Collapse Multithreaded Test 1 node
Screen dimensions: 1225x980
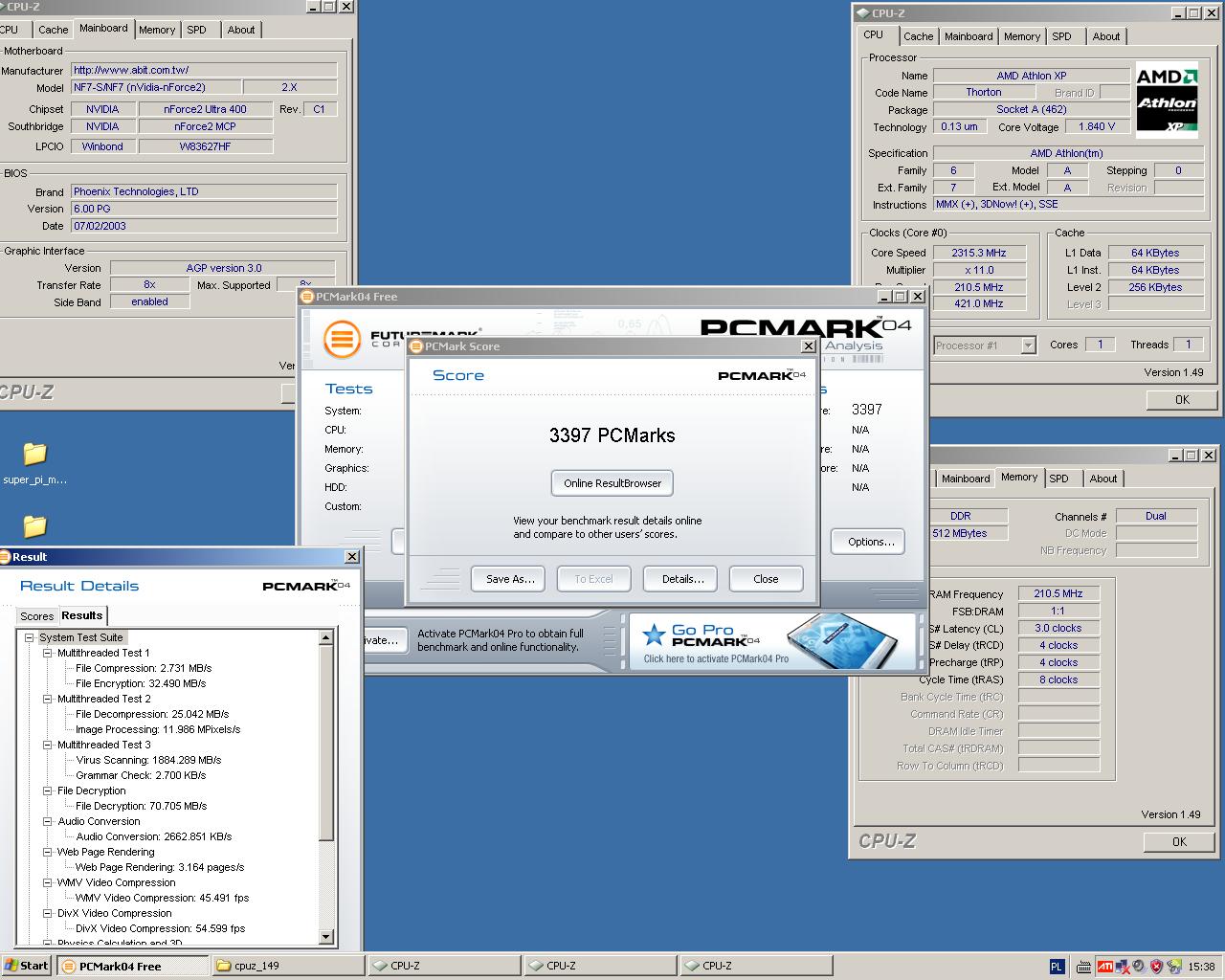coord(48,653)
